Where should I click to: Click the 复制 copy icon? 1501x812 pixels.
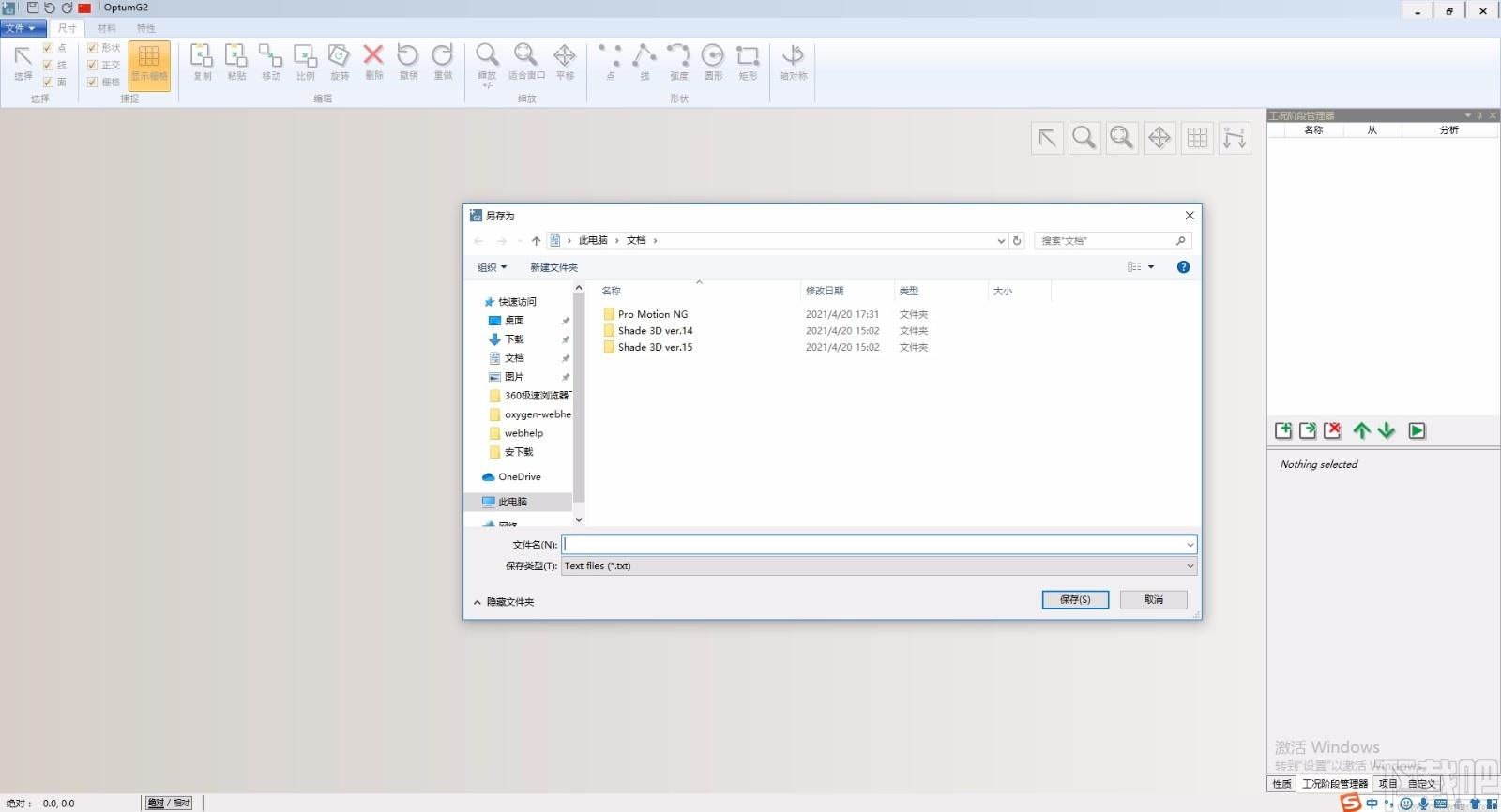[202, 62]
